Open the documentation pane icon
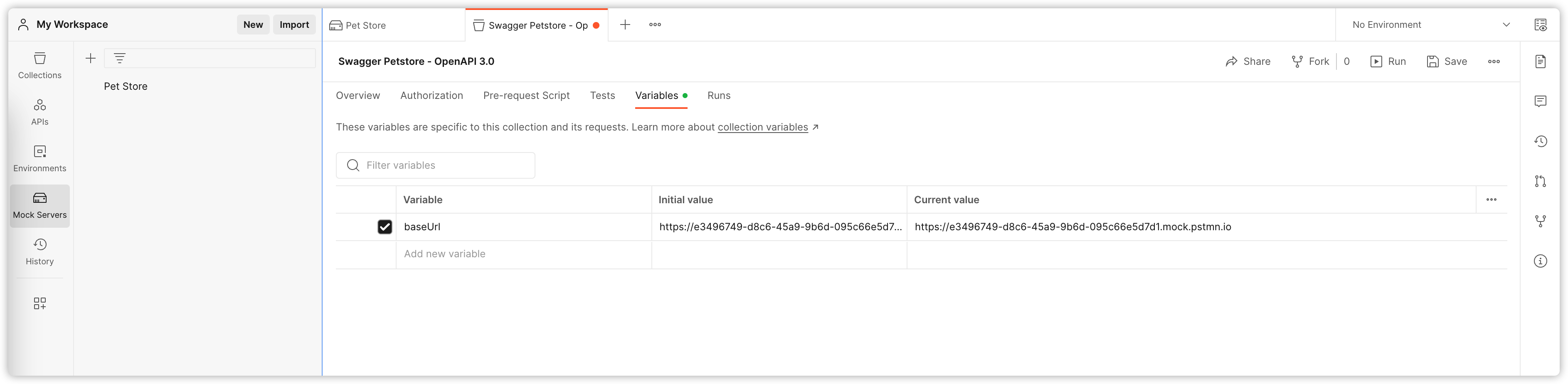This screenshot has width=1568, height=384. tap(1540, 62)
